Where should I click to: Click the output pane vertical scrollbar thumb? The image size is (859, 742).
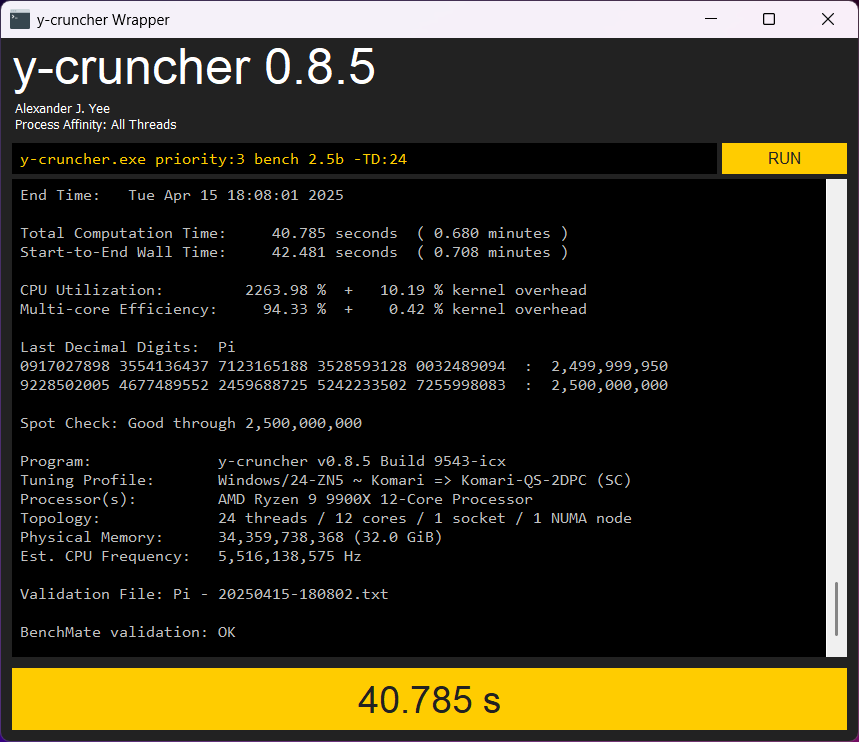click(x=836, y=609)
